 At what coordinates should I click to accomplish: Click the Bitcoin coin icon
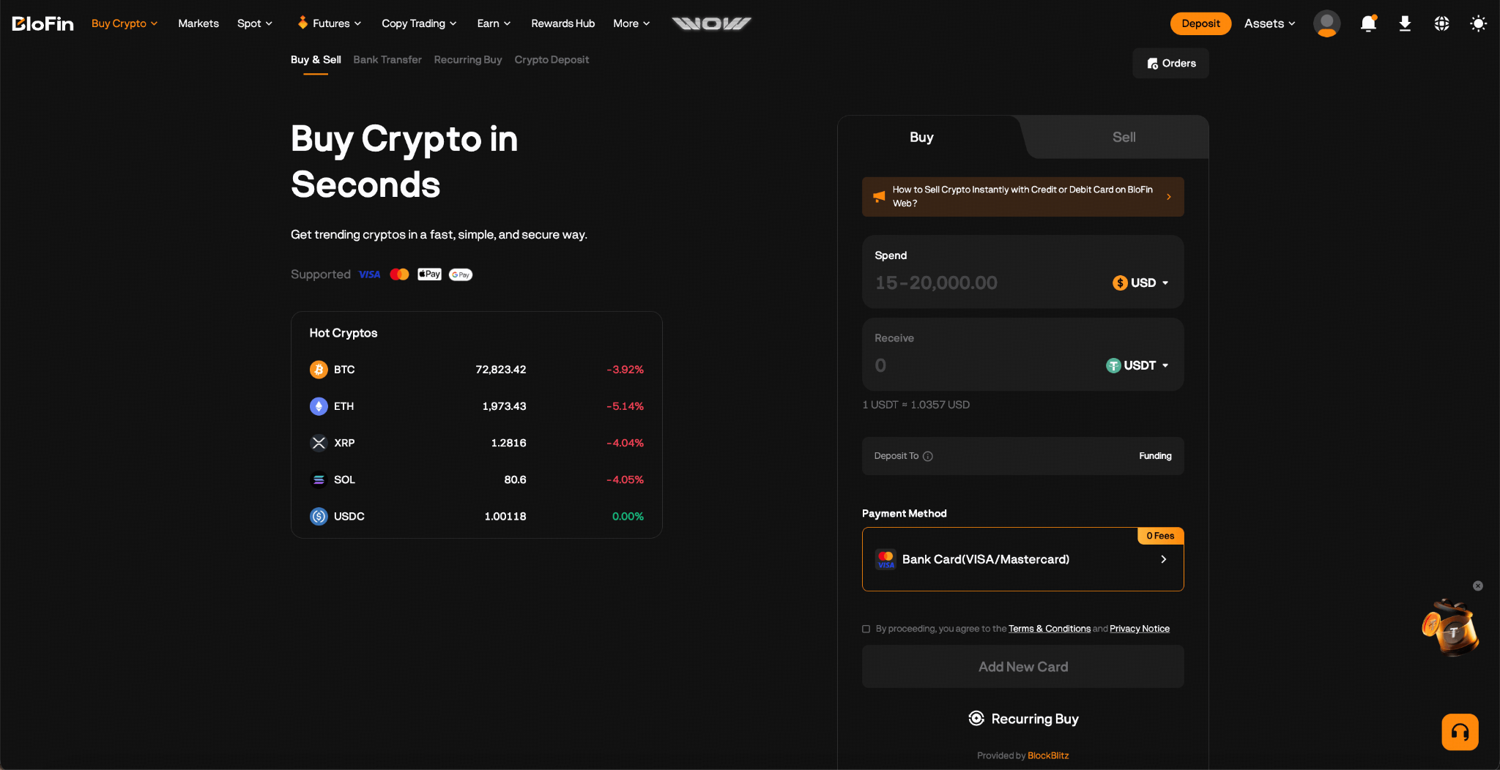pyautogui.click(x=319, y=370)
